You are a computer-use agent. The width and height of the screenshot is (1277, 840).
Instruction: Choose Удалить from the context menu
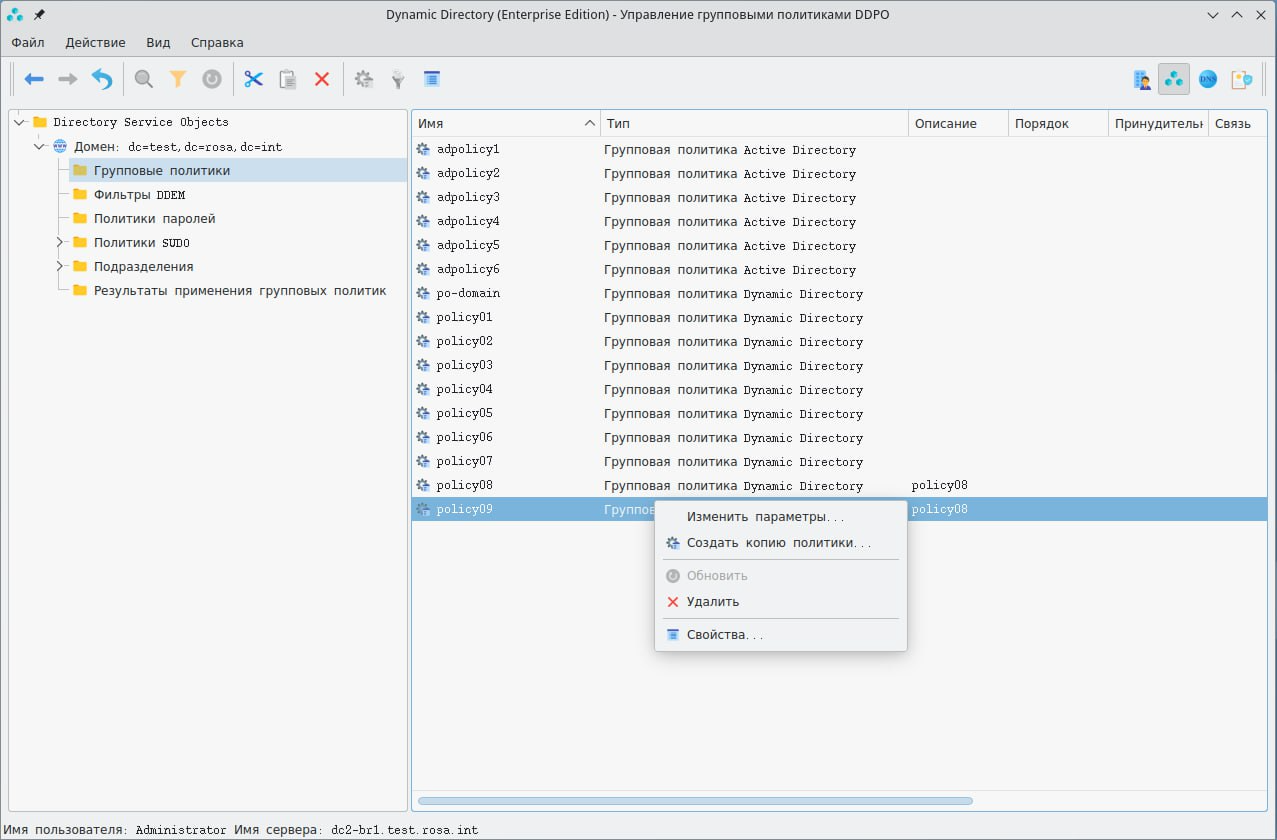point(713,602)
